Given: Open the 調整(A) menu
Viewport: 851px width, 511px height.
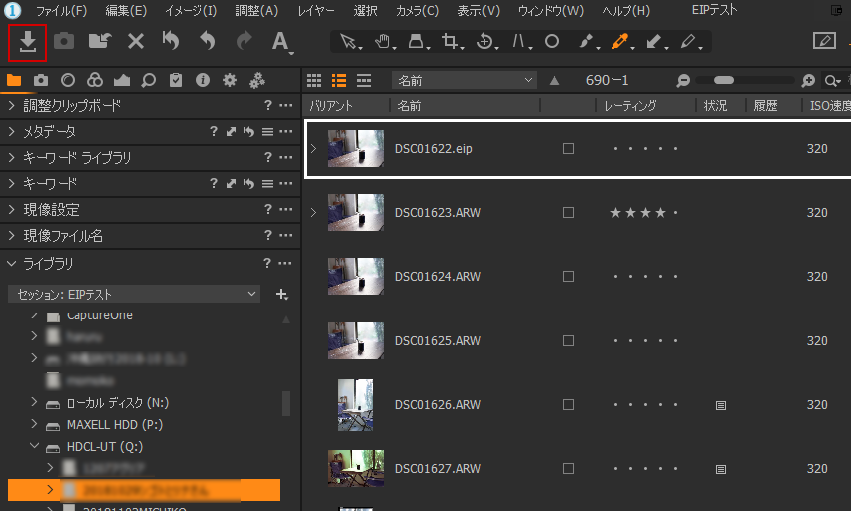Looking at the screenshot, I should click(x=257, y=11).
